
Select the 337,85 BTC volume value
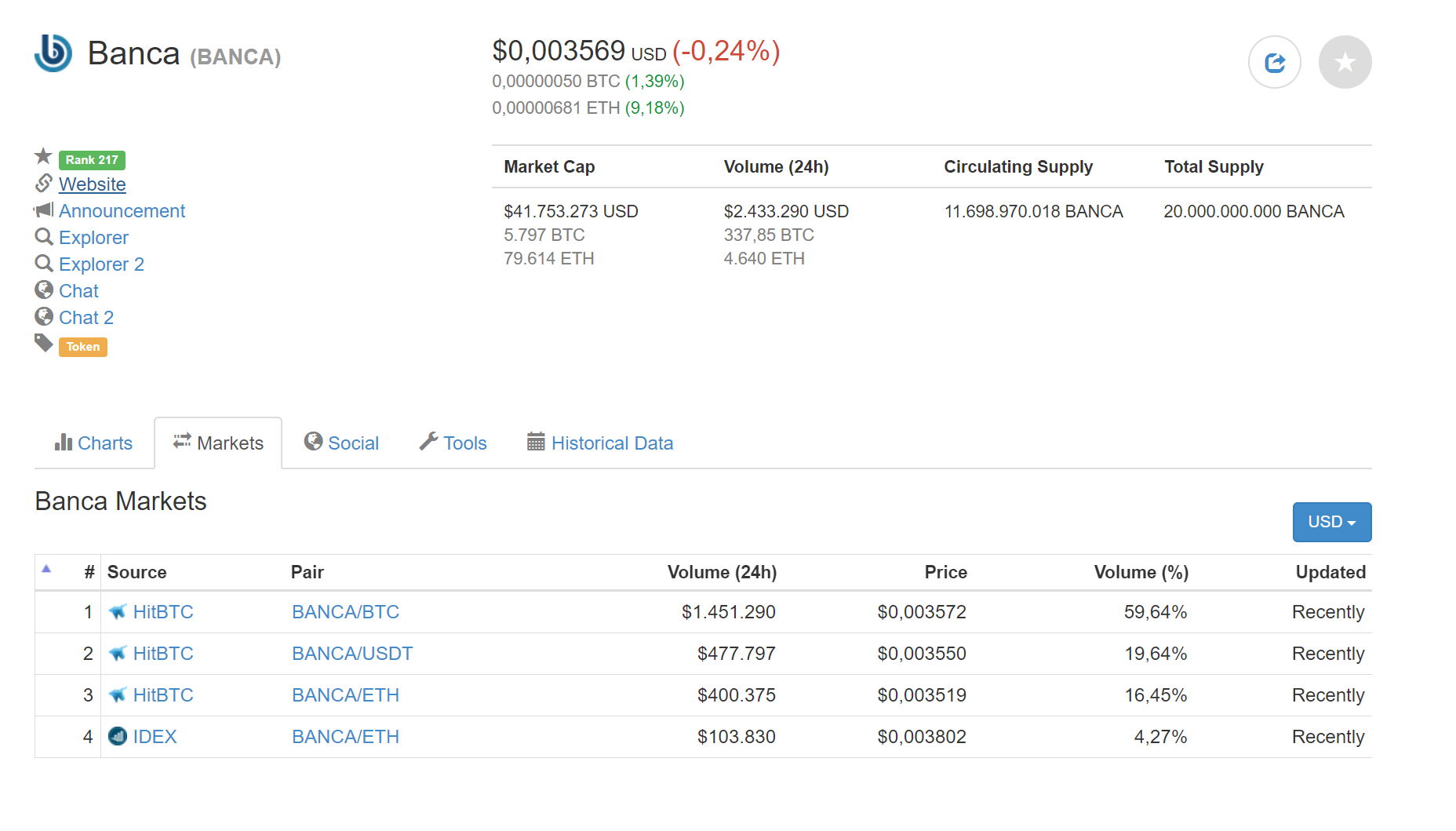[x=769, y=235]
